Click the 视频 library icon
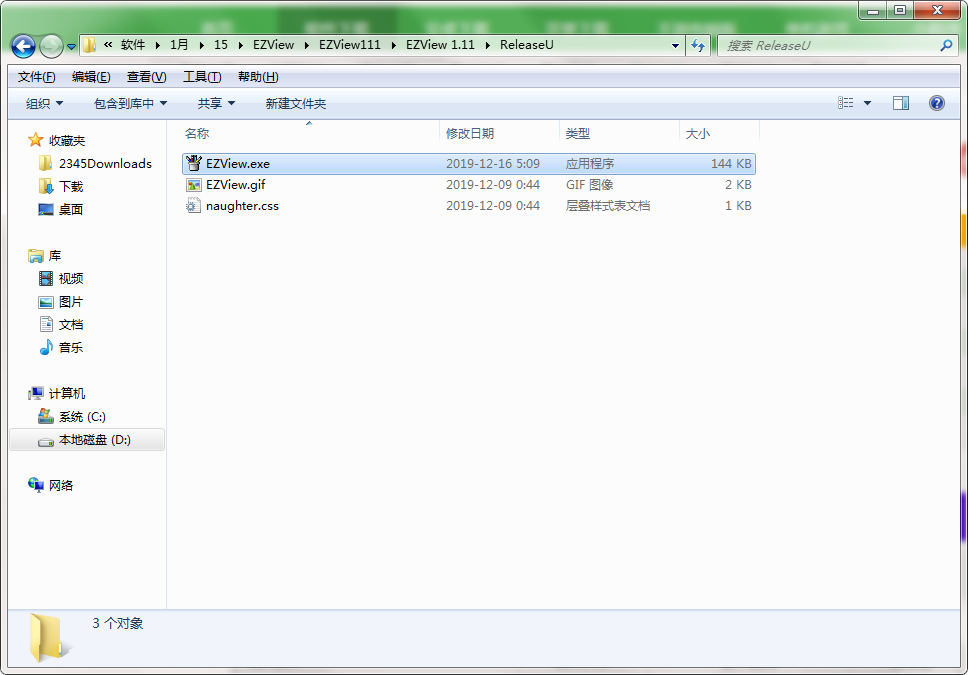The height and width of the screenshot is (675, 968). 46,279
